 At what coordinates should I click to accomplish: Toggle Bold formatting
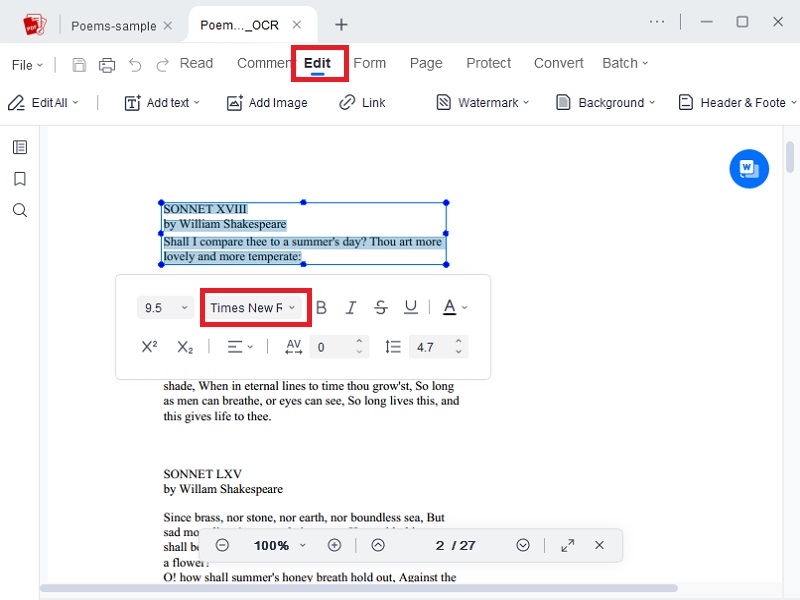(321, 308)
